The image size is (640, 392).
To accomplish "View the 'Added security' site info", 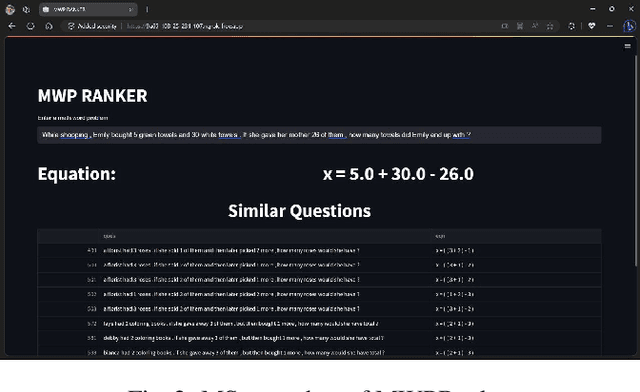I will point(92,26).
